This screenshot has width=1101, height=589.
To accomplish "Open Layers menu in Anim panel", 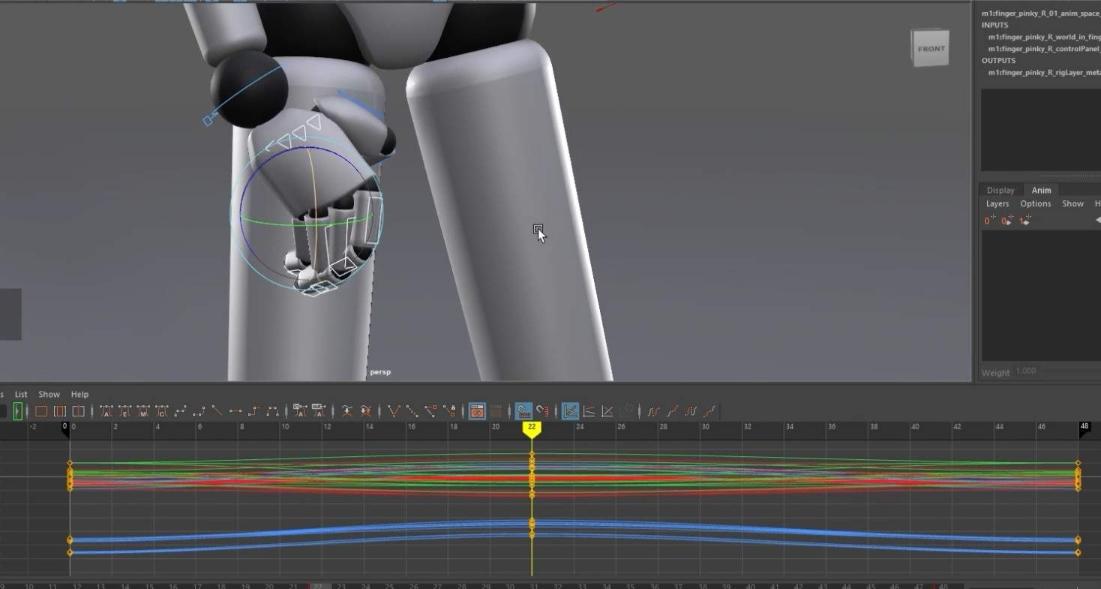I will tap(997, 204).
